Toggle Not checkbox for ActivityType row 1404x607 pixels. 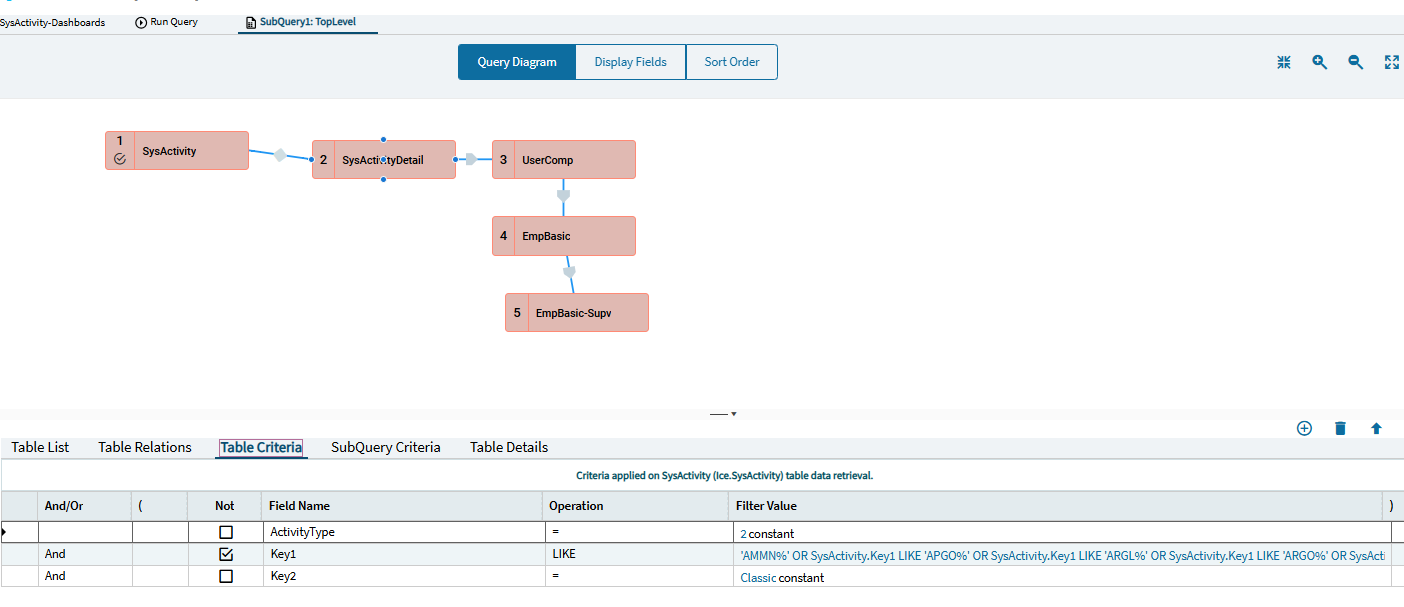226,532
